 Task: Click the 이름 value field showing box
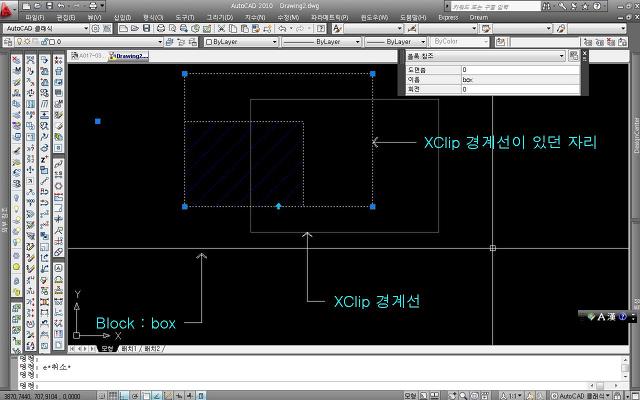[520, 80]
